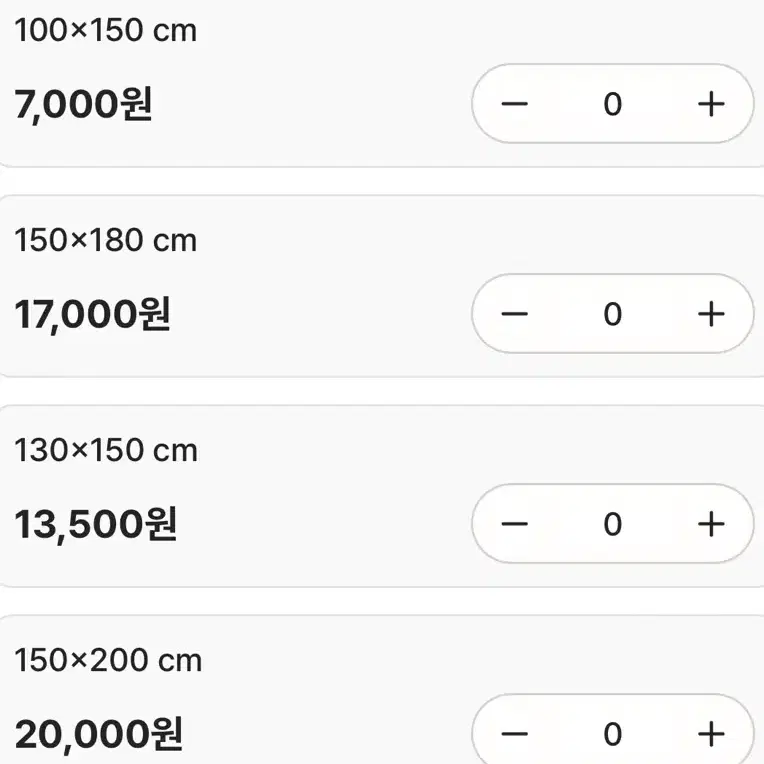This screenshot has height=764, width=764.
Task: Select the 150×180 cm size label
Action: click(x=106, y=240)
